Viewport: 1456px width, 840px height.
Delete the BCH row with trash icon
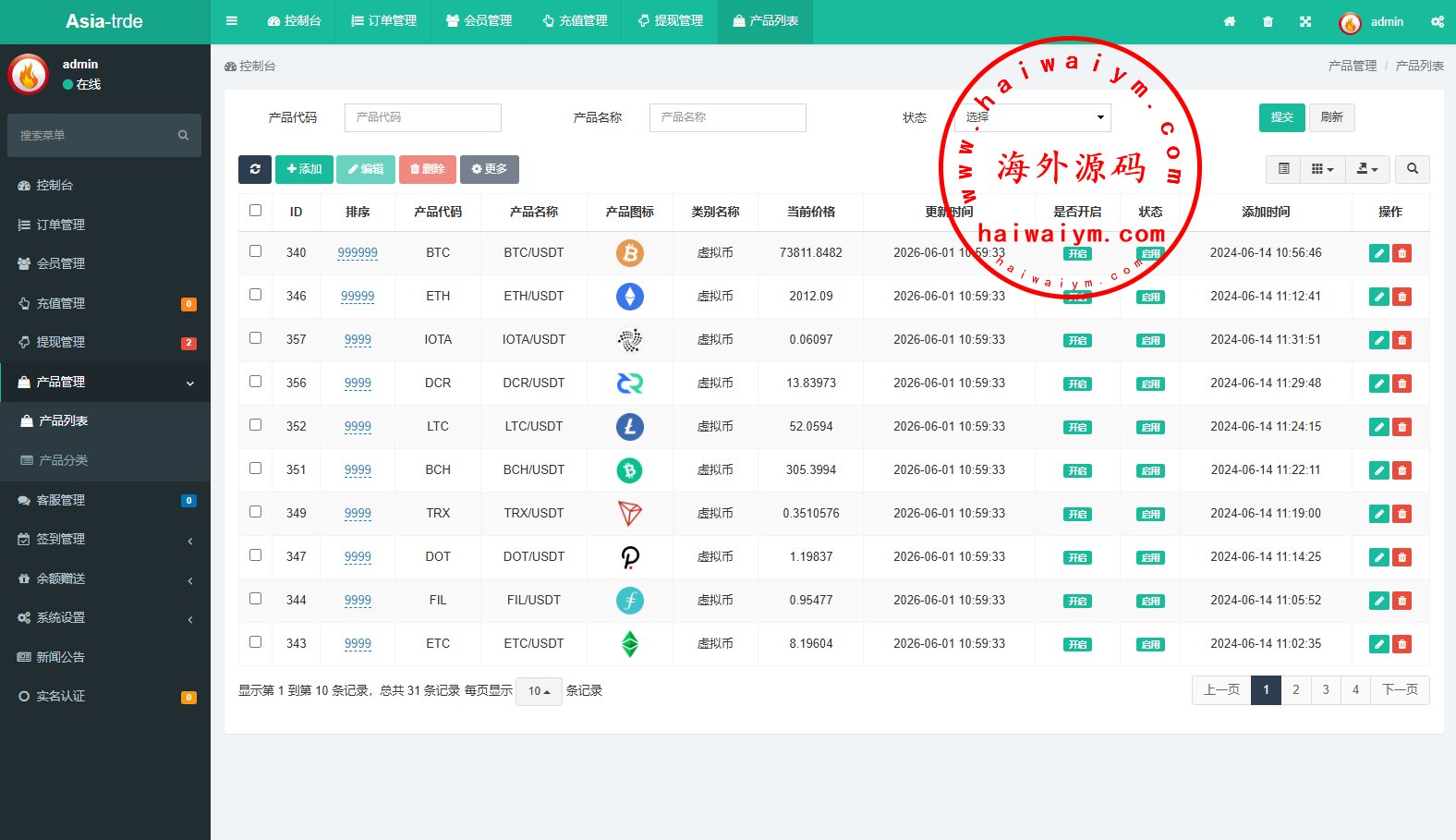1401,470
